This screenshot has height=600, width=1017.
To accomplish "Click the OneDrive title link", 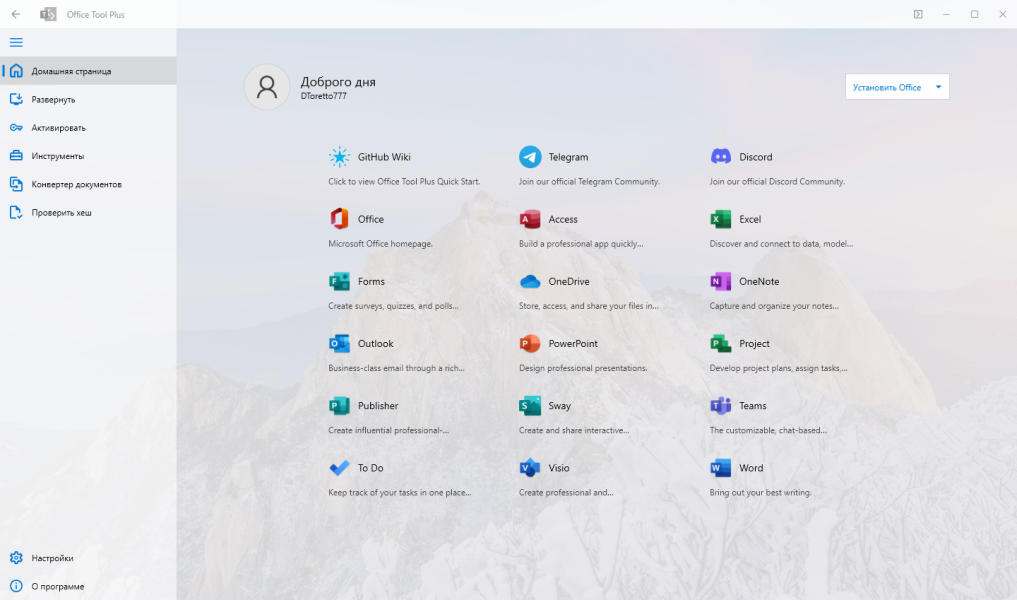I will click(x=569, y=282).
